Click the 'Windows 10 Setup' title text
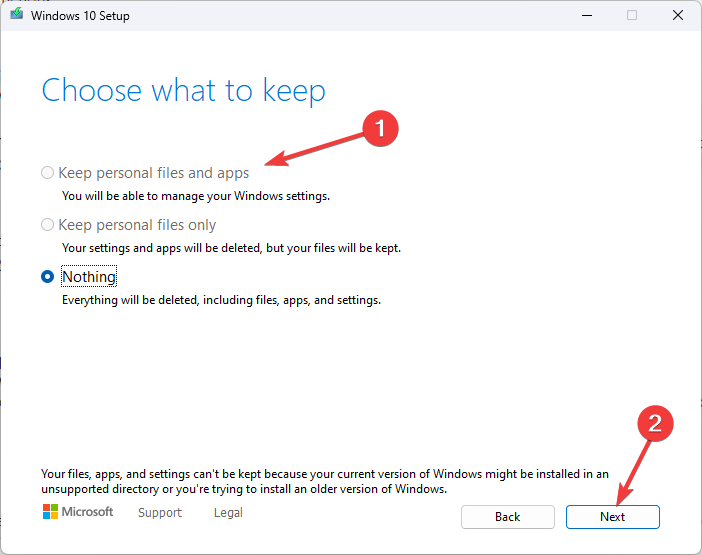Screen dimensions: 702x555 80,16
